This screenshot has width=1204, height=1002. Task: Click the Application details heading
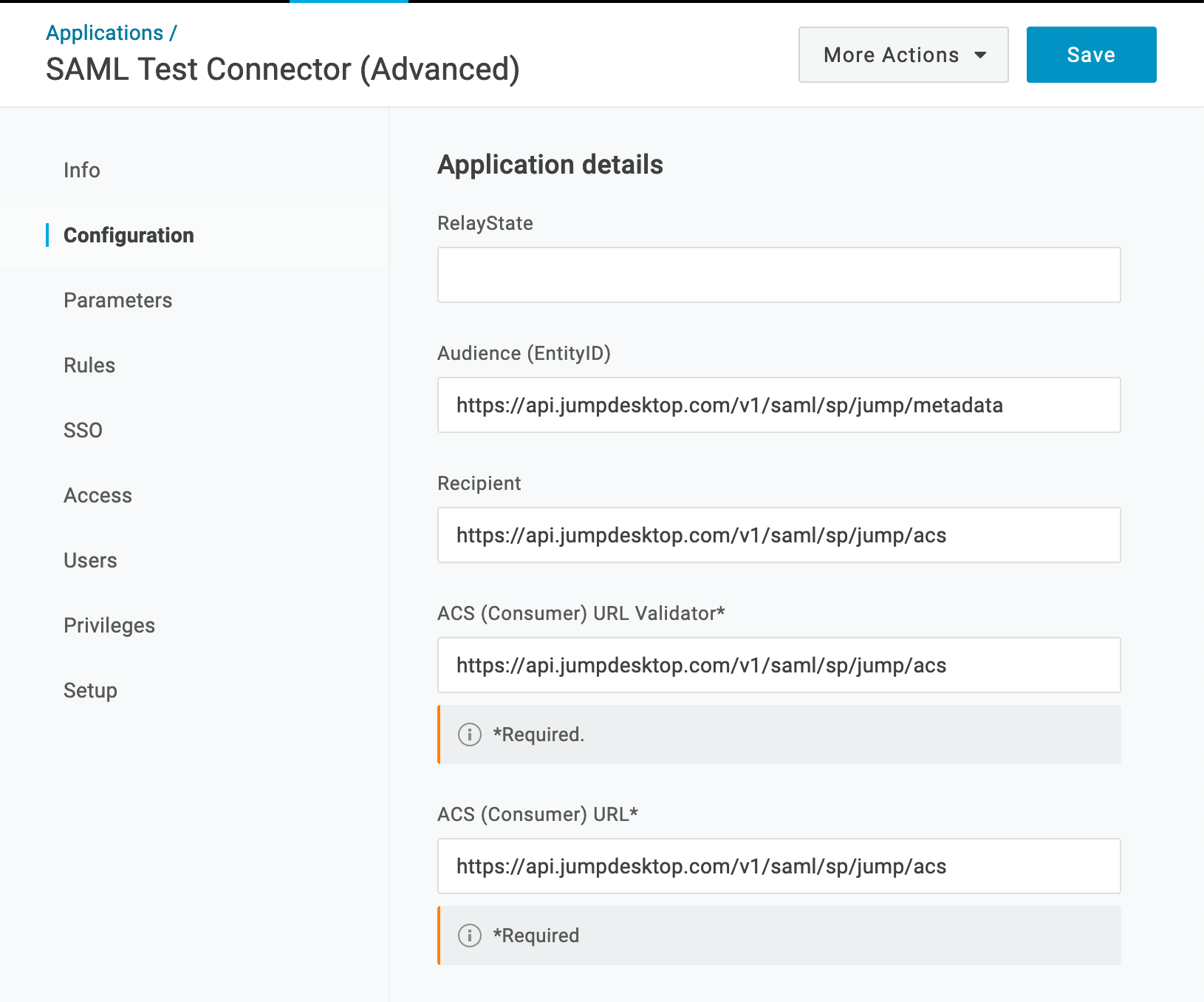click(550, 164)
